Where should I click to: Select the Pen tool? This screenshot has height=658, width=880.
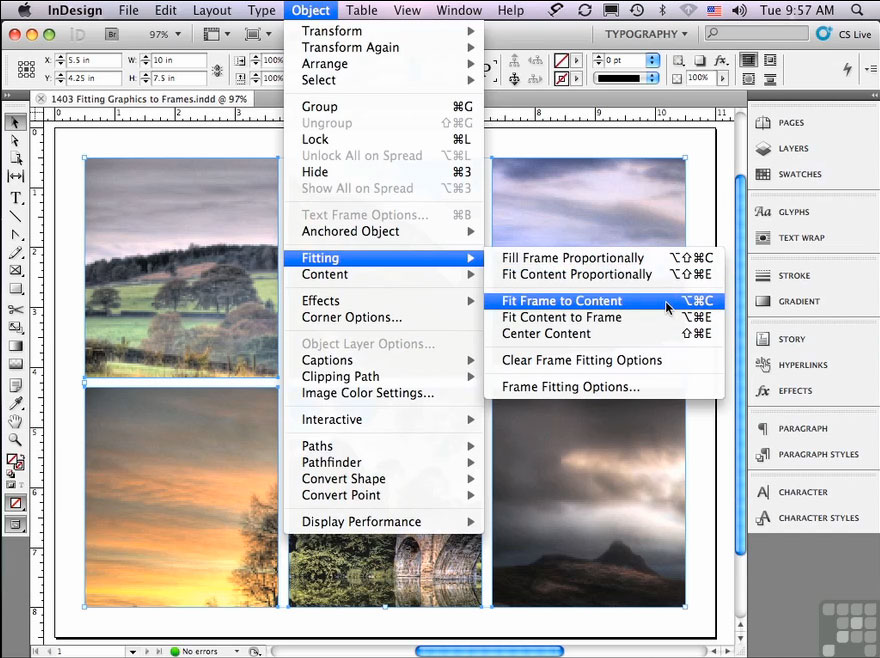[x=15, y=234]
